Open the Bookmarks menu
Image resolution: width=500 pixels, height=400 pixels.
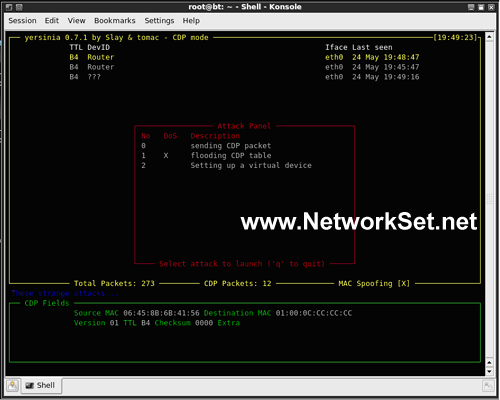click(x=115, y=21)
